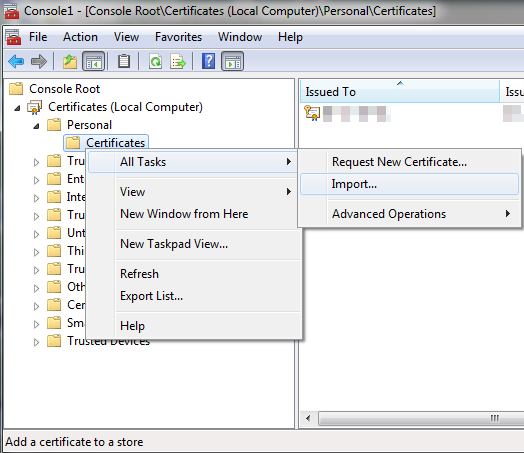Click the Paste clipboard toolbar icon
The height and width of the screenshot is (453, 524).
click(x=124, y=61)
